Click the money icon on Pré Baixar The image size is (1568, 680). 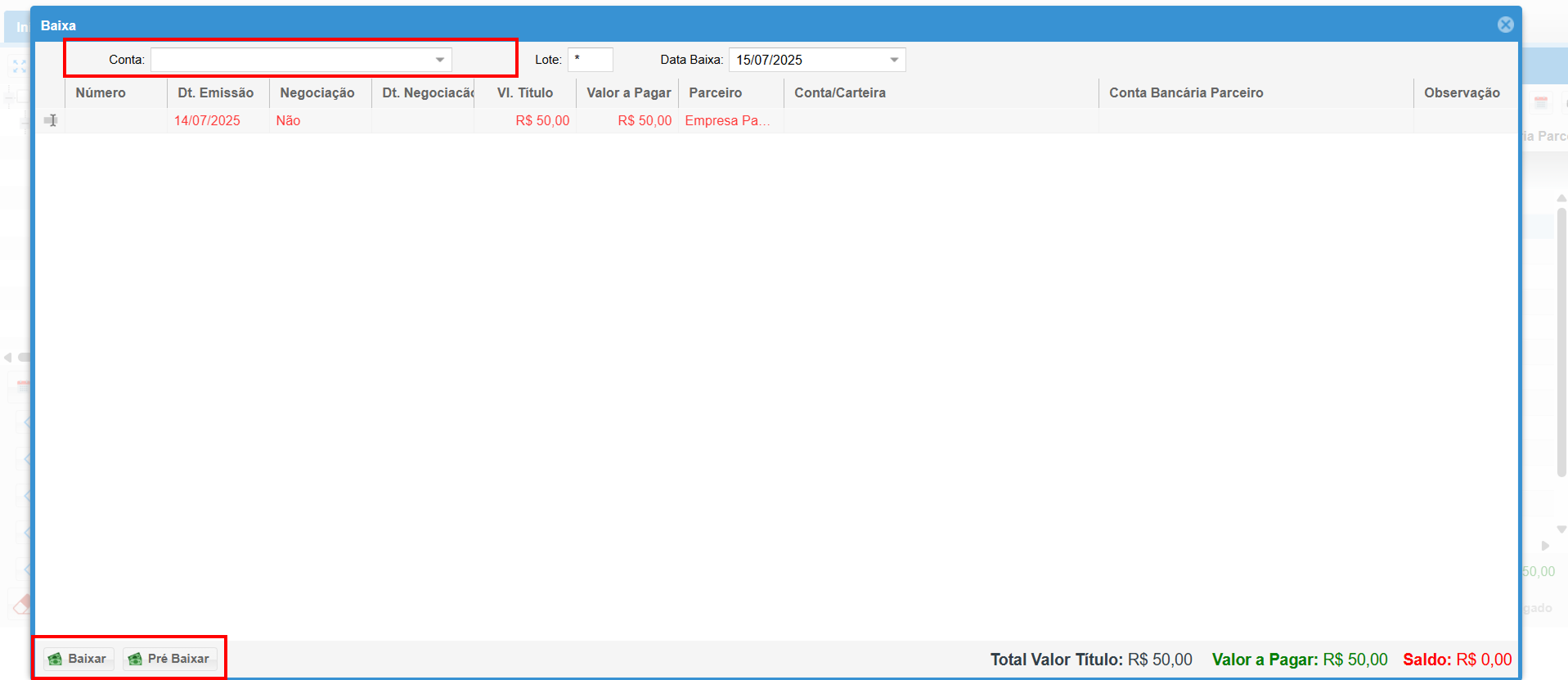click(x=135, y=659)
